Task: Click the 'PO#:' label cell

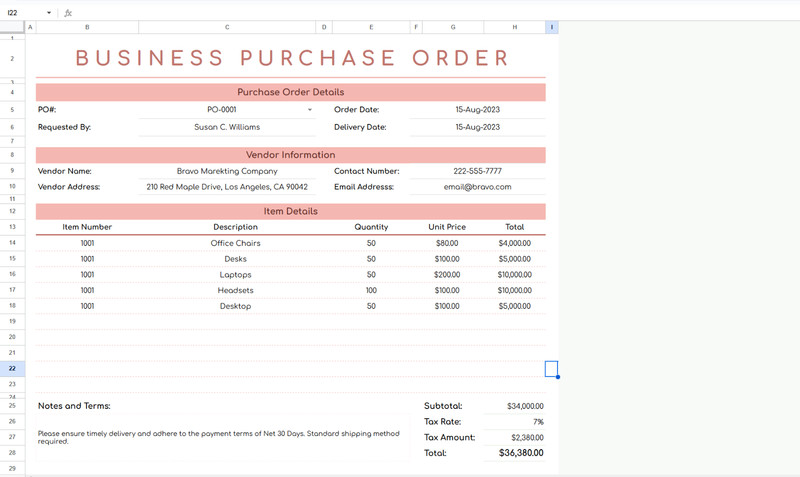Action: [87, 110]
